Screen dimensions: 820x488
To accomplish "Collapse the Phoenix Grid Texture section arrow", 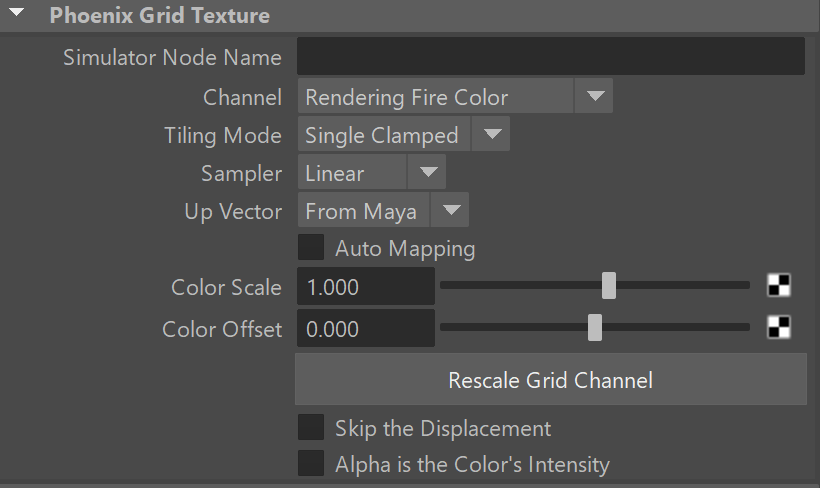I will click(x=17, y=12).
